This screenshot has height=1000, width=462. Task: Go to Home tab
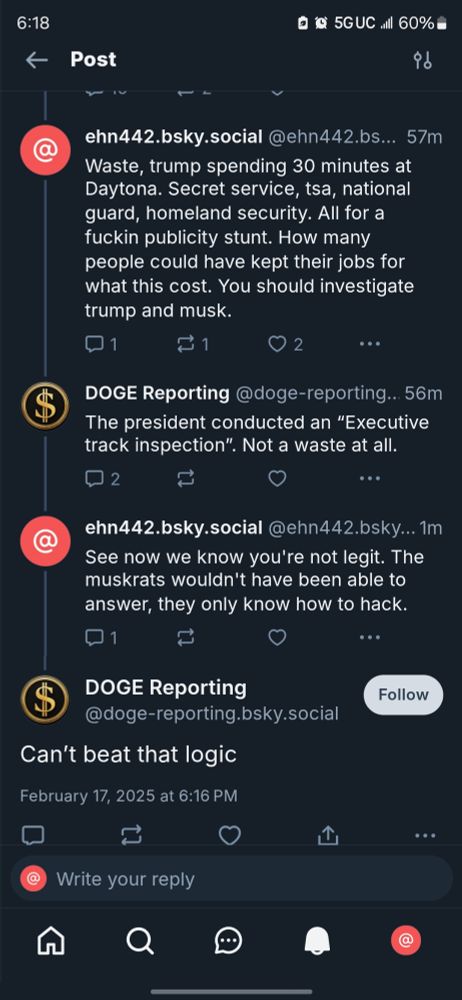click(51, 940)
